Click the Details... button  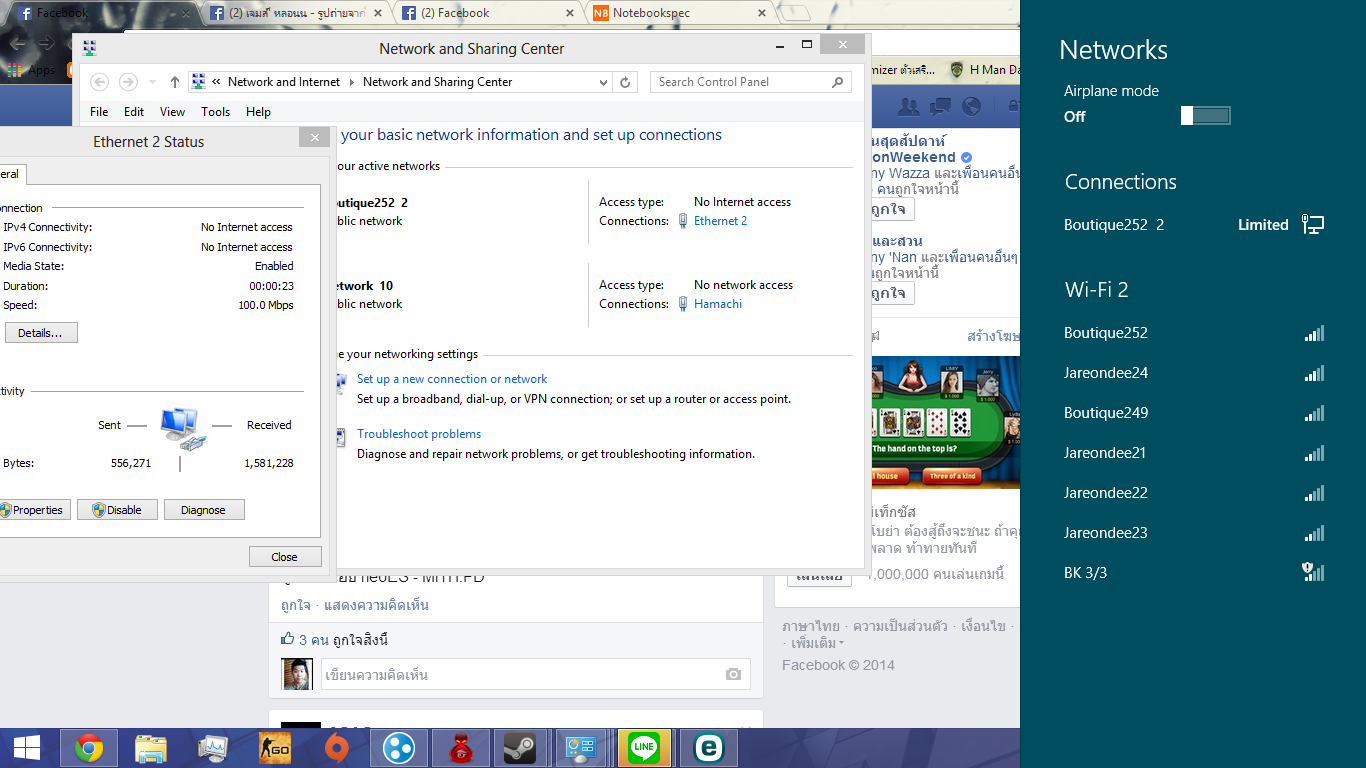41,333
